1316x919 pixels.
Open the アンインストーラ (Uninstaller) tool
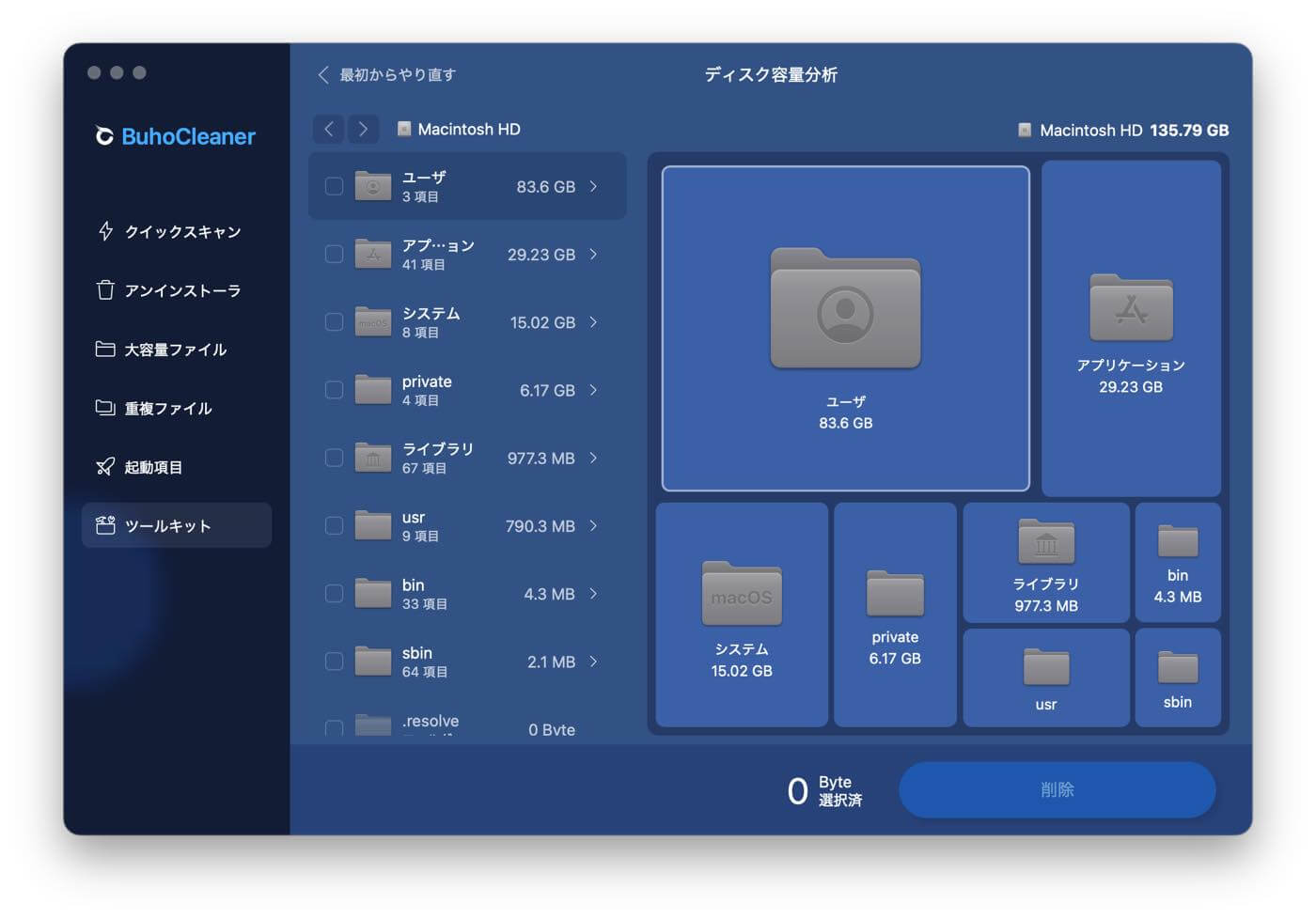pyautogui.click(x=179, y=290)
